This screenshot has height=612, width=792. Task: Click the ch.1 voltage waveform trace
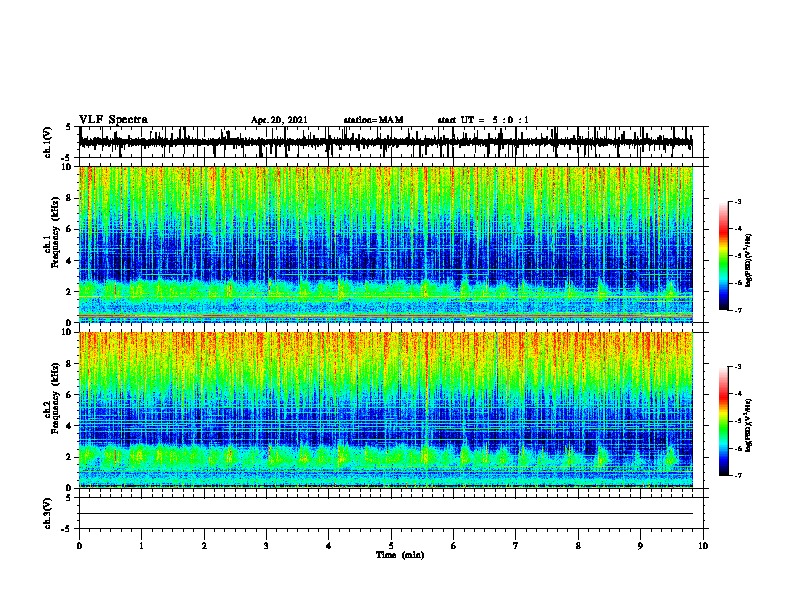(x=386, y=142)
